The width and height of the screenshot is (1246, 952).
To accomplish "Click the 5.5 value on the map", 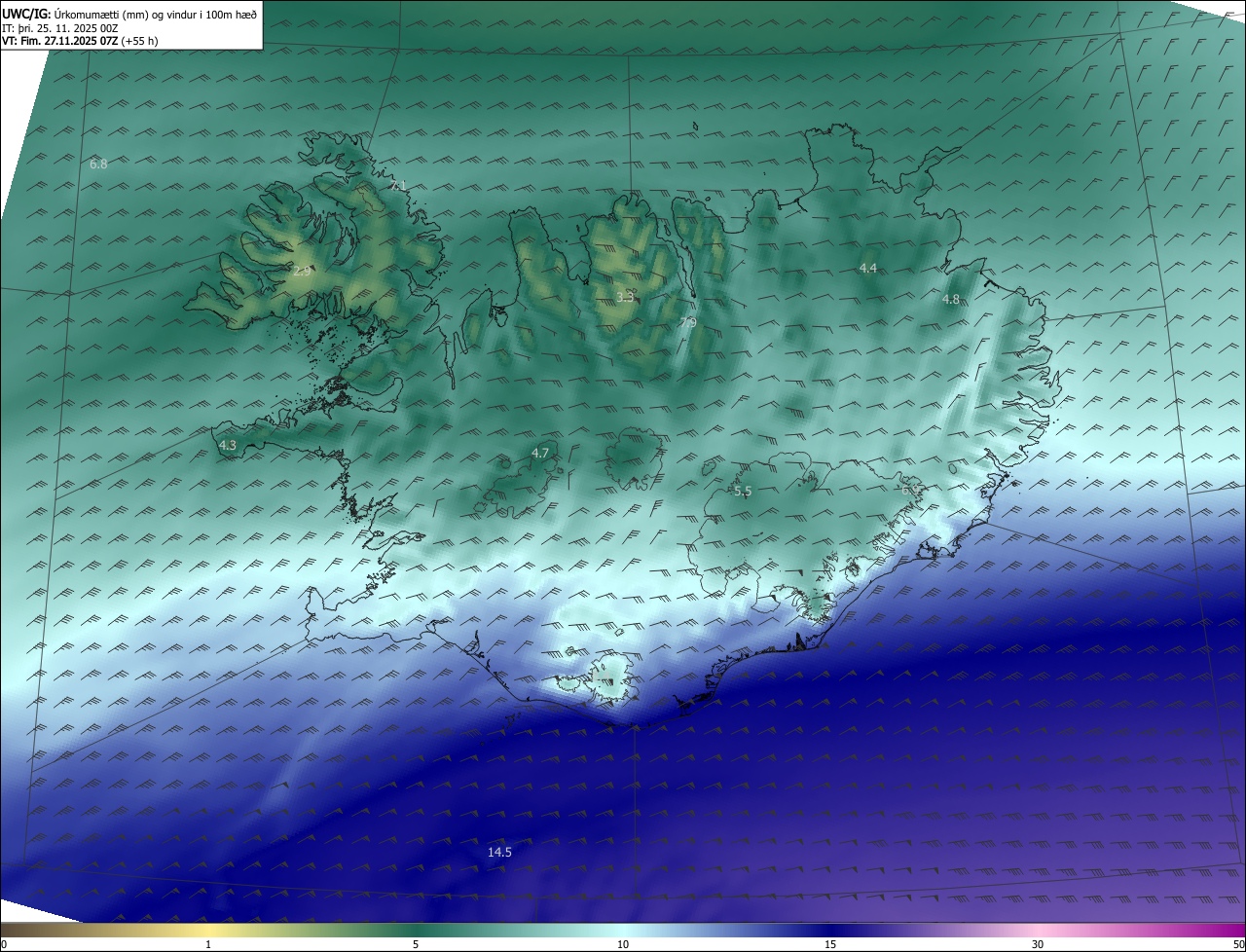I will pos(743,492).
